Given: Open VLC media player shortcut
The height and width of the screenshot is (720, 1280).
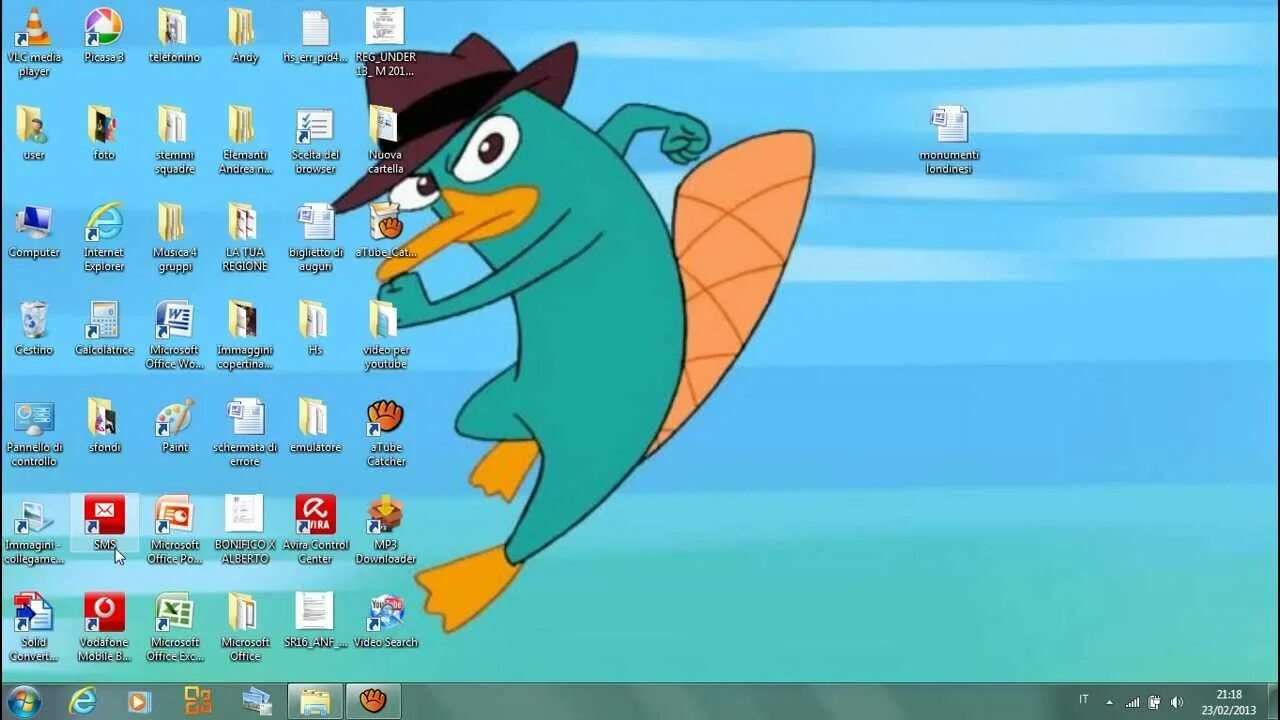Looking at the screenshot, I should coord(34,41).
